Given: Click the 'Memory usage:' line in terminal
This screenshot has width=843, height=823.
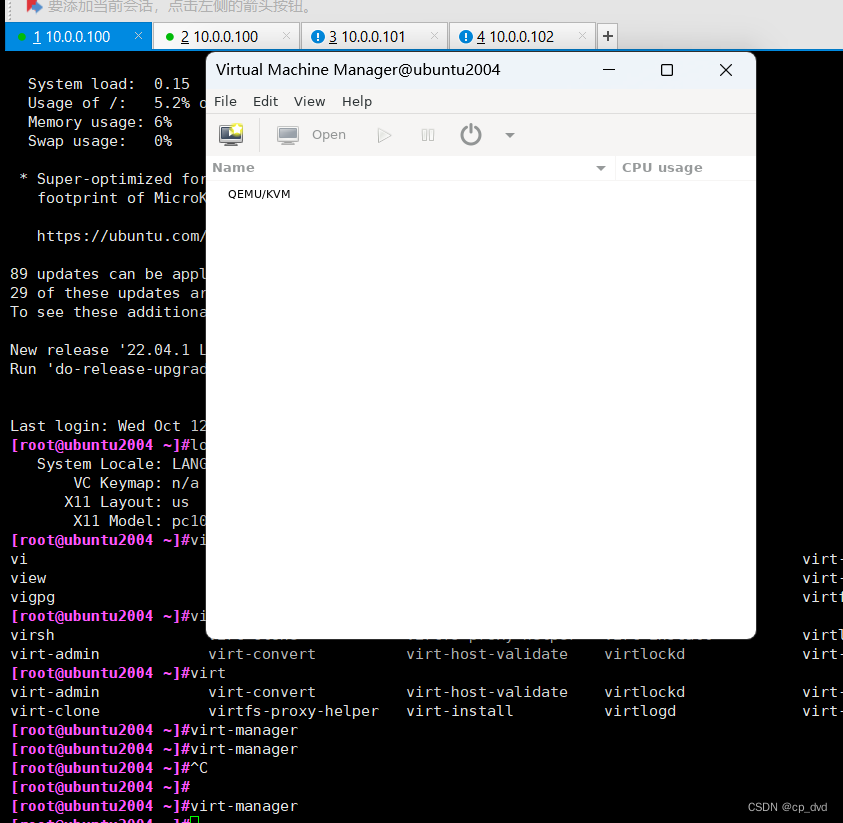Looking at the screenshot, I should pos(100,122).
